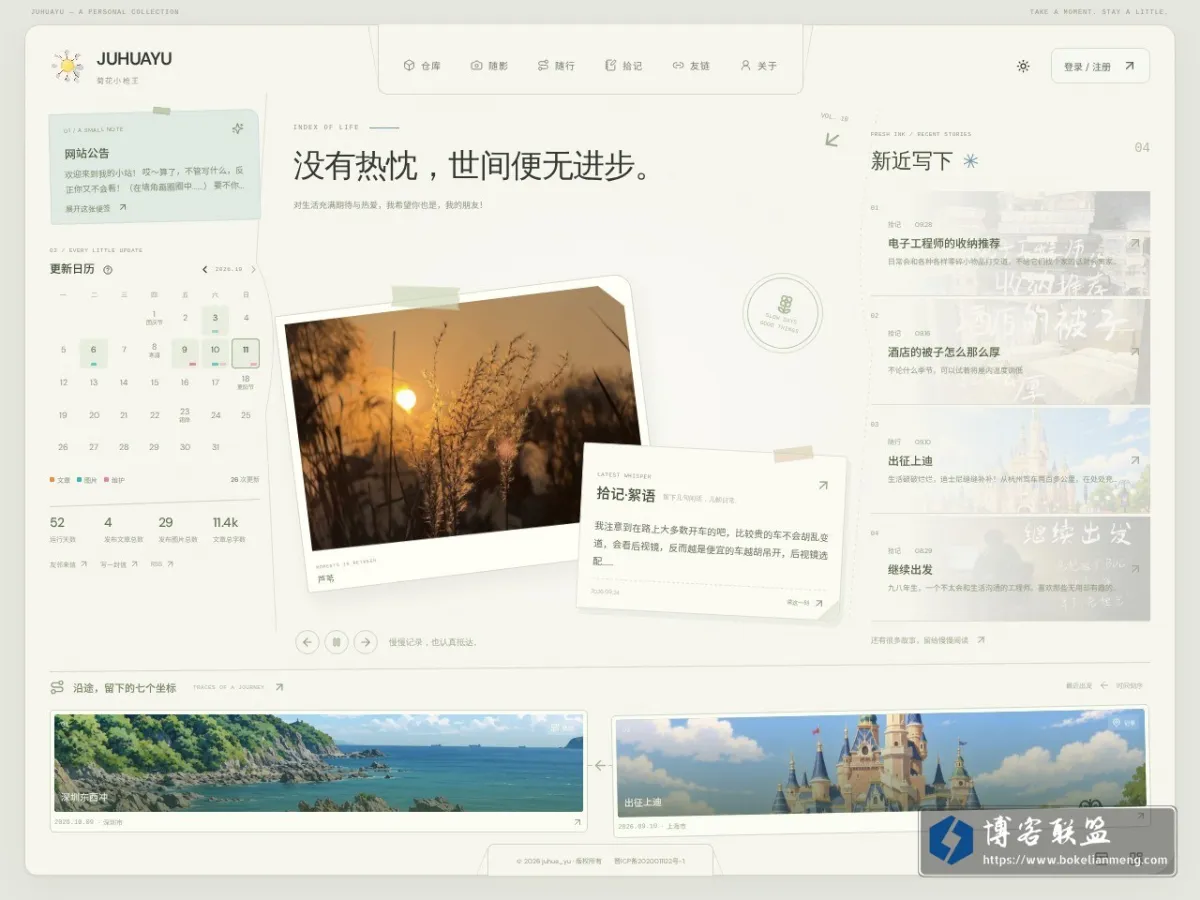Click previous slide arrow button
Viewport: 1200px width, 900px height.
pyautogui.click(x=308, y=642)
